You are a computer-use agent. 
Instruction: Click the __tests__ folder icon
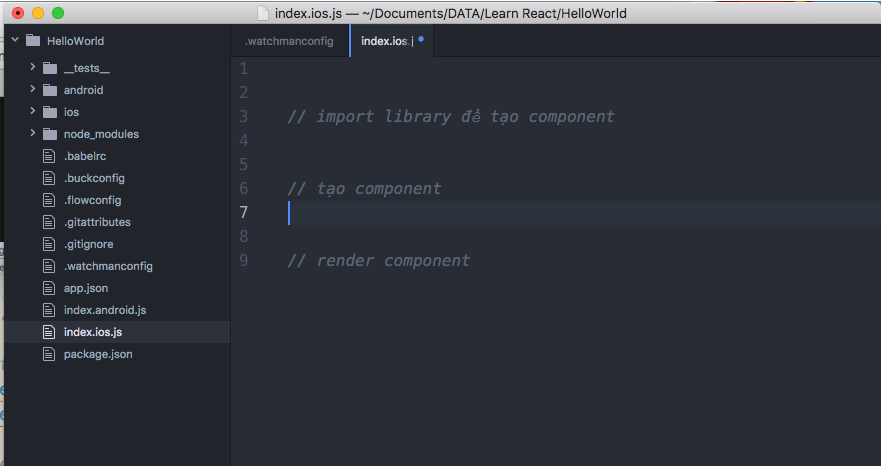(x=50, y=68)
